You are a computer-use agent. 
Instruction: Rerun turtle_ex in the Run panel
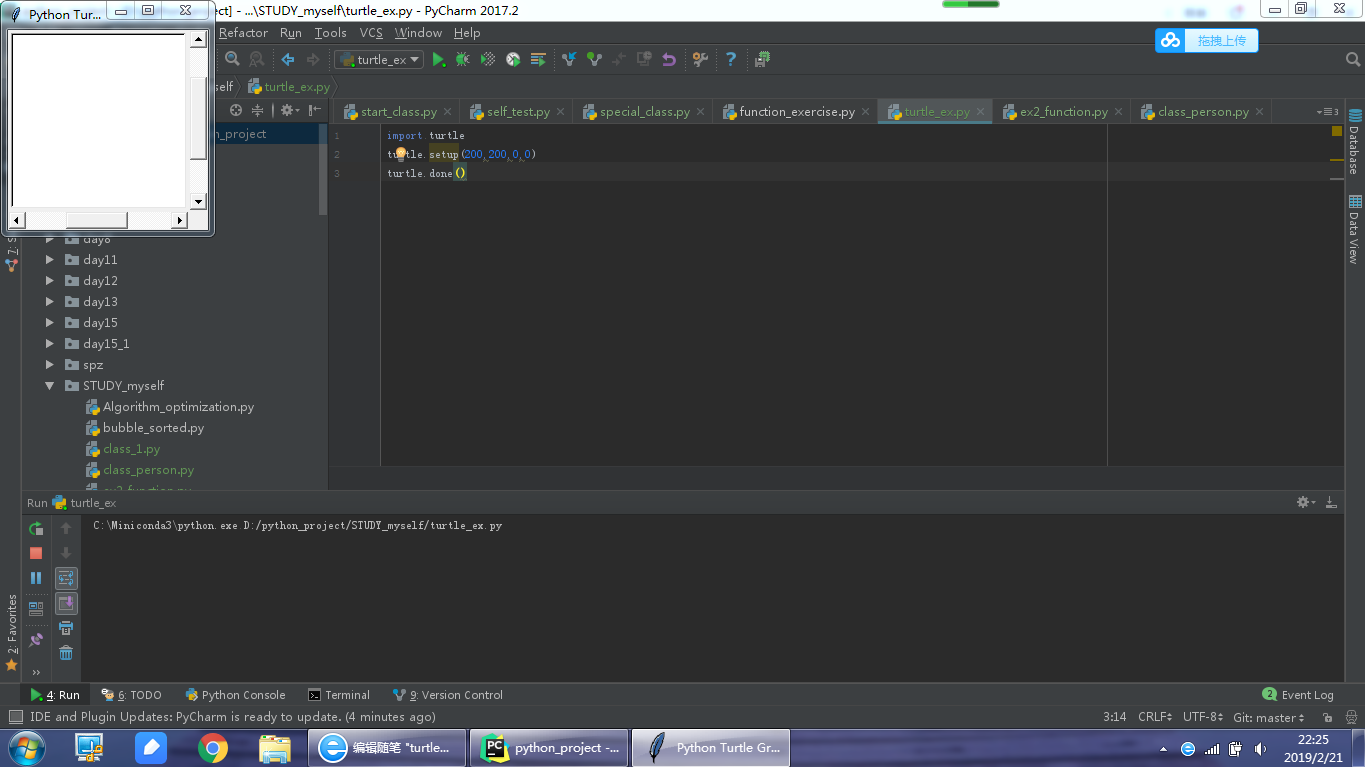[36, 529]
